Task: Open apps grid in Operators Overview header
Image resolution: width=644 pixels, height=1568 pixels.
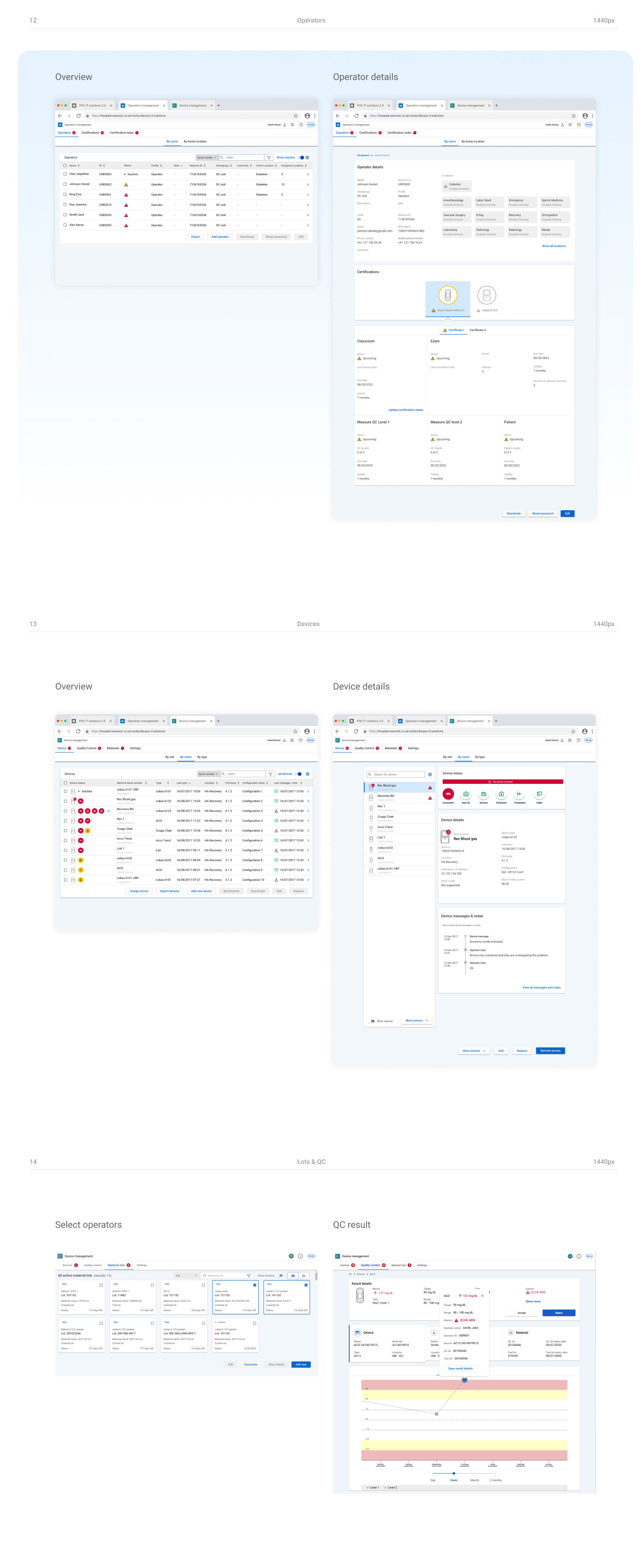Action: point(292,124)
